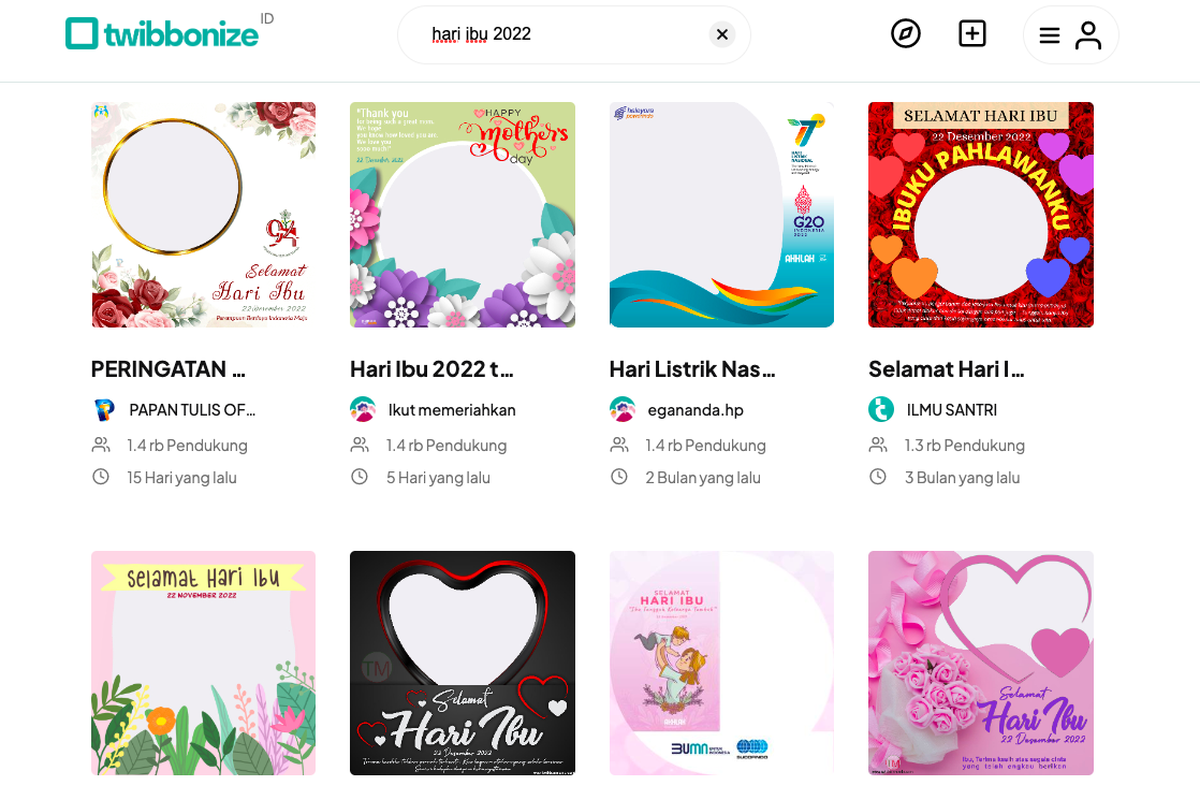Open the pink roses heart frame thumbnail
The image size is (1200, 800).
click(x=980, y=663)
